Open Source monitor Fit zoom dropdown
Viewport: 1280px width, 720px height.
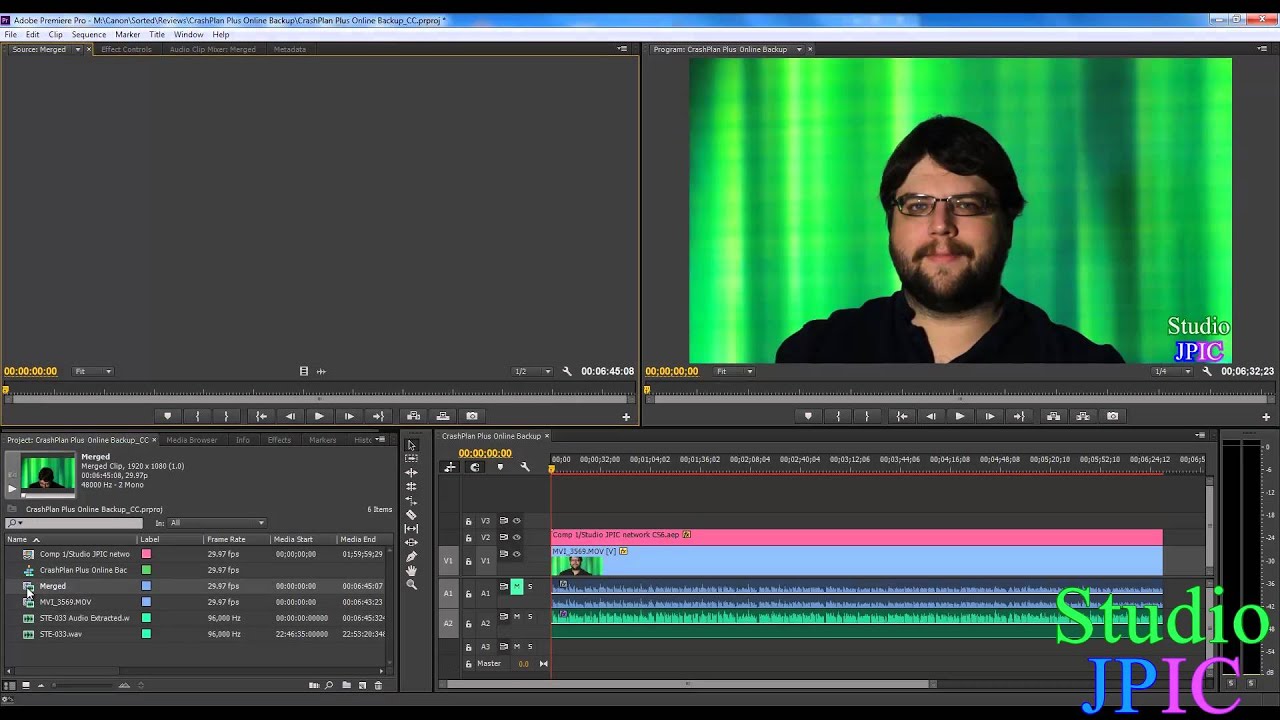94,371
